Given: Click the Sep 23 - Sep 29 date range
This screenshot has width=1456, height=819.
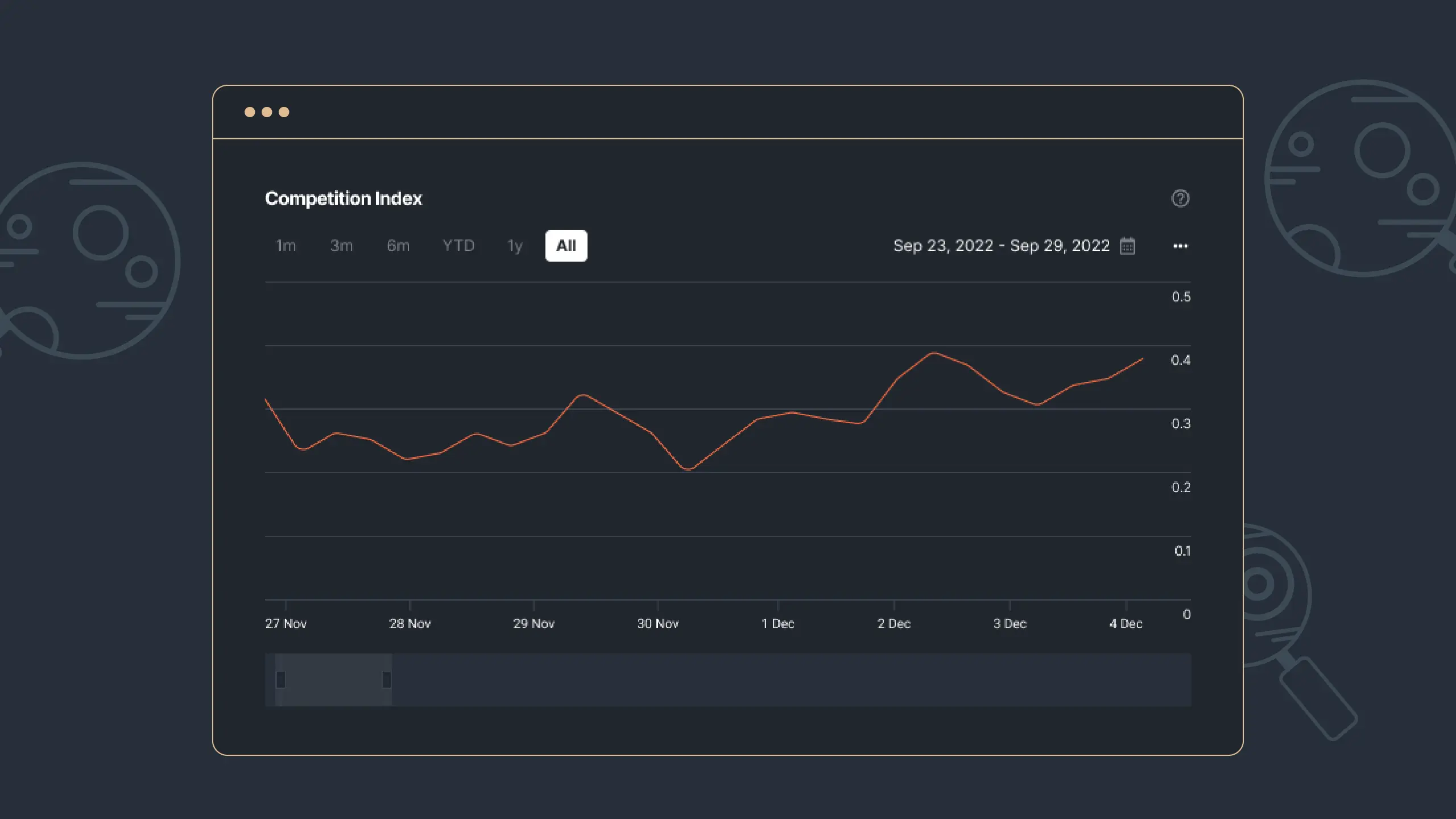Looking at the screenshot, I should coord(1001,246).
